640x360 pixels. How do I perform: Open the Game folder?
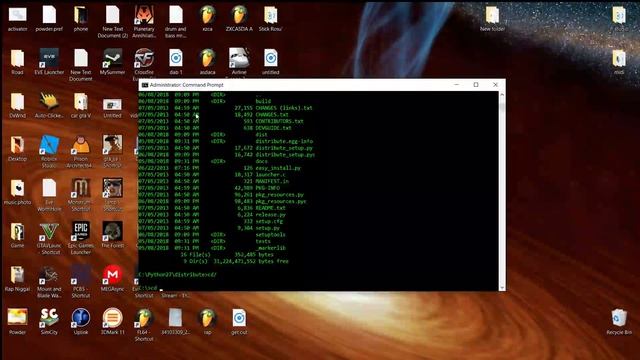point(18,236)
